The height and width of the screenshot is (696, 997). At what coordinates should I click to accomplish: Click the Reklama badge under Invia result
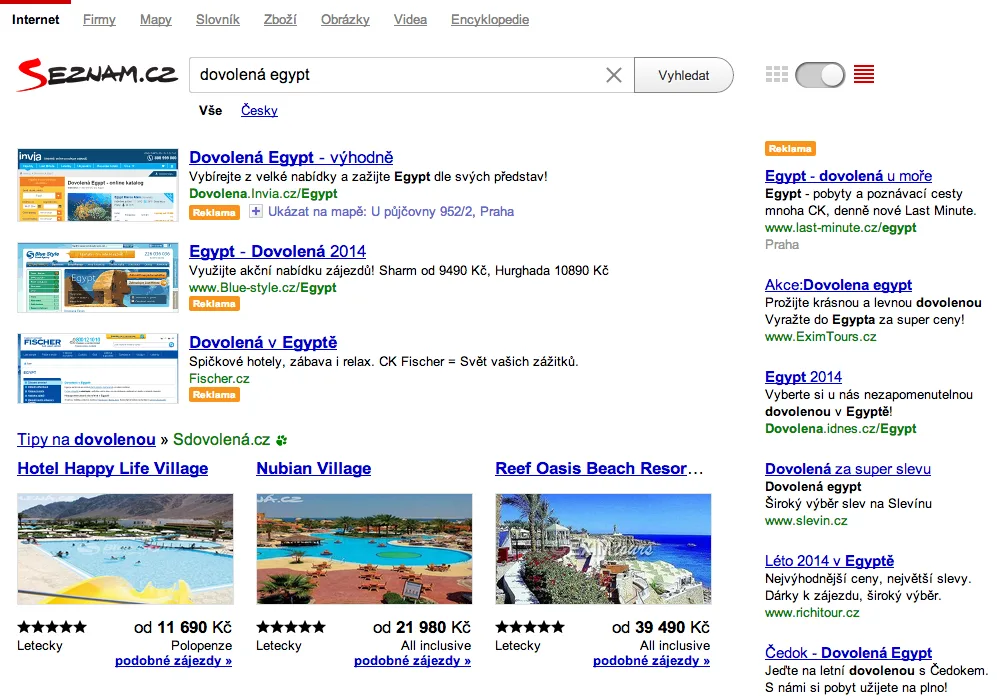pos(214,212)
